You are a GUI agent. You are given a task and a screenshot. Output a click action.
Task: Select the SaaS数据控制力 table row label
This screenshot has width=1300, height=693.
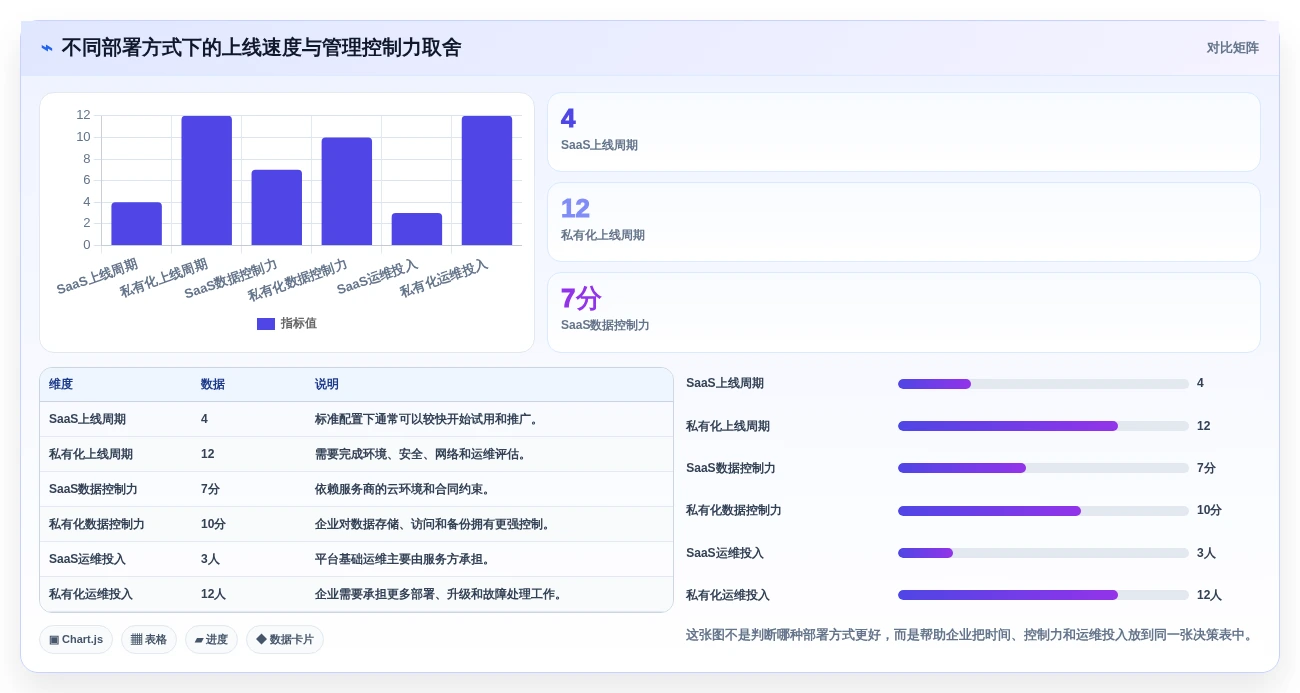coord(93,490)
